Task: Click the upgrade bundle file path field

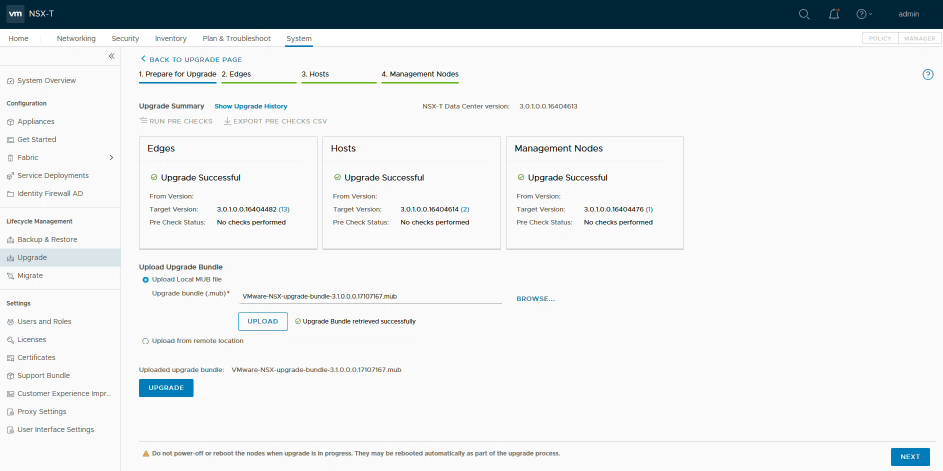Action: tap(370, 297)
